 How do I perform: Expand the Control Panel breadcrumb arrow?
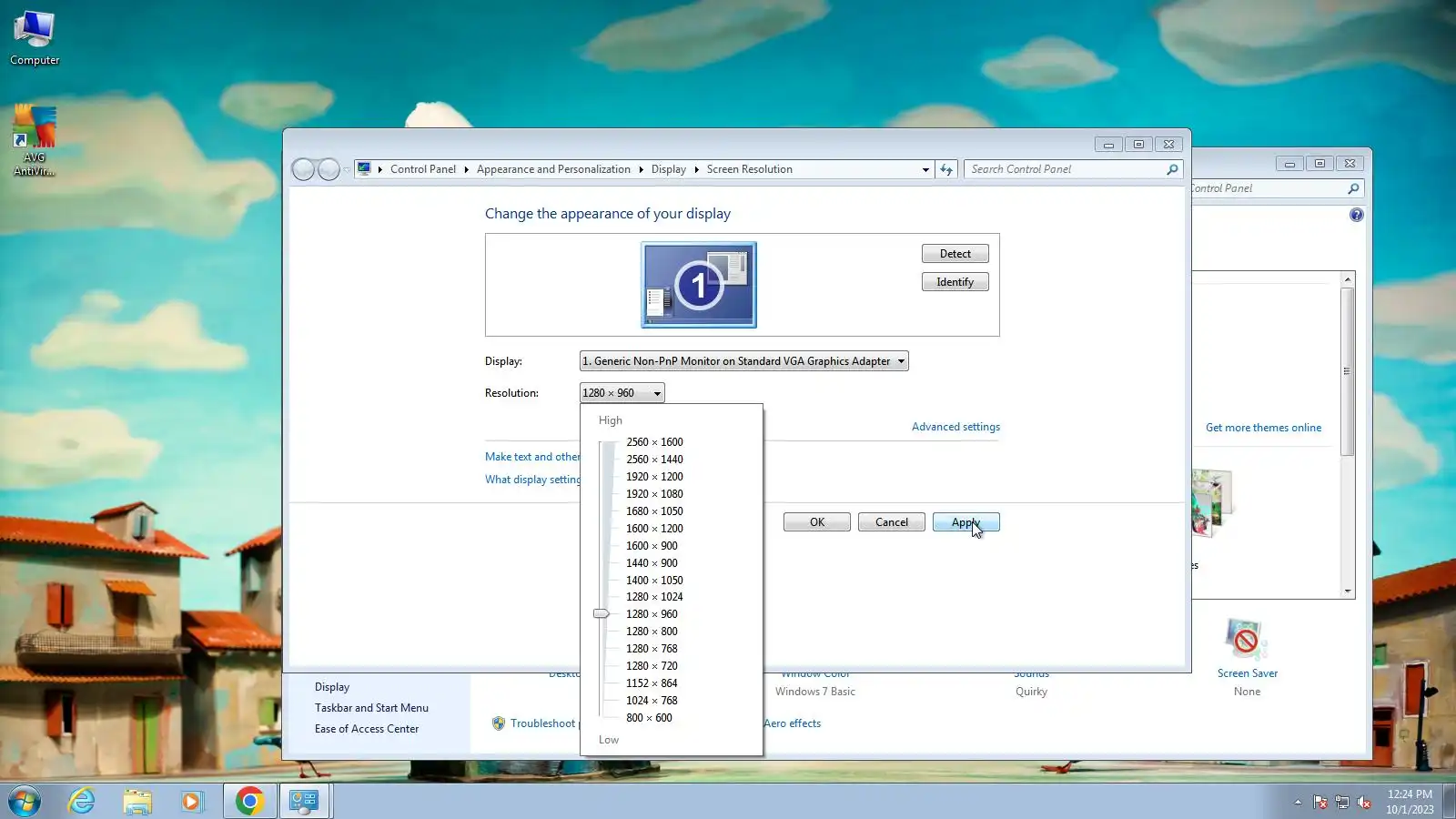coord(466,169)
